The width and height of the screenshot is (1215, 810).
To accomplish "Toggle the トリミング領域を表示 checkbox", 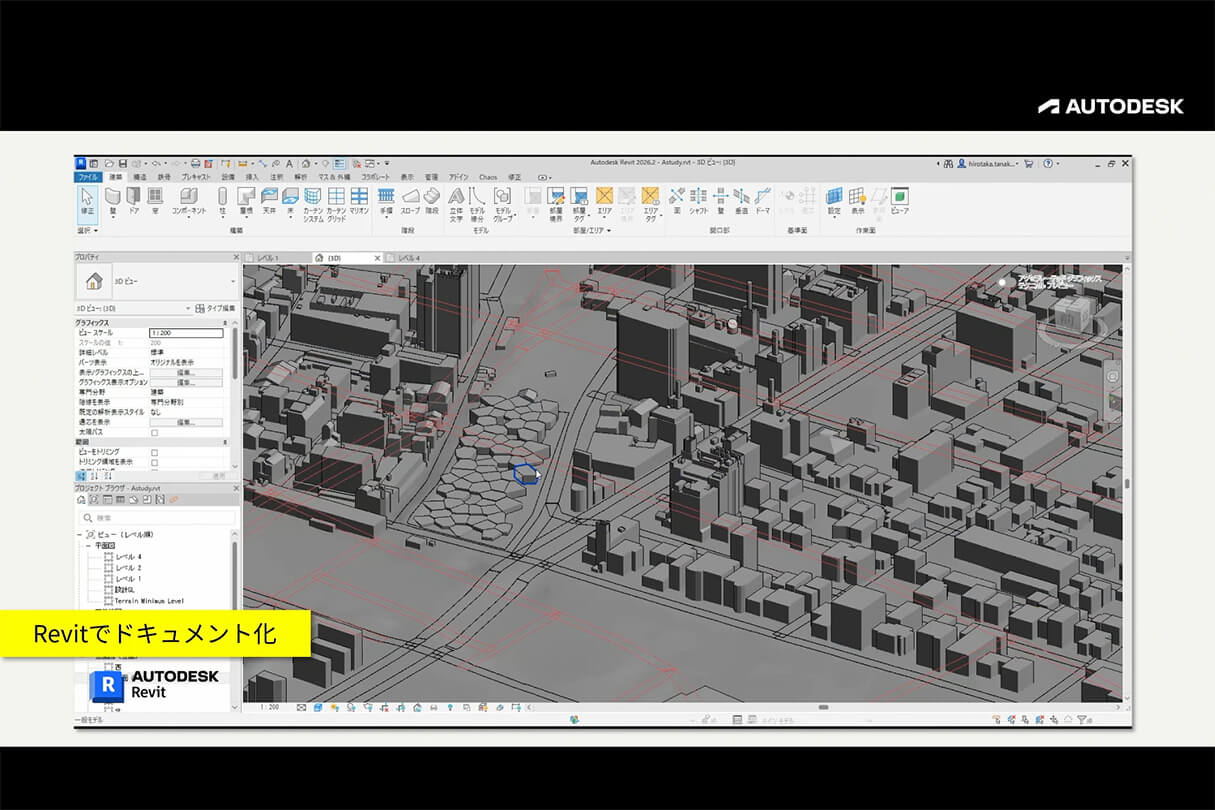I will click(154, 462).
